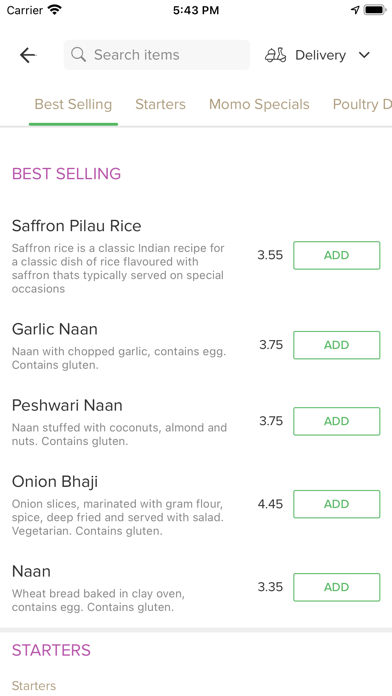Tap the Starters subcategory label at bottom
Viewport: 392px width, 696px height.
[x=34, y=686]
